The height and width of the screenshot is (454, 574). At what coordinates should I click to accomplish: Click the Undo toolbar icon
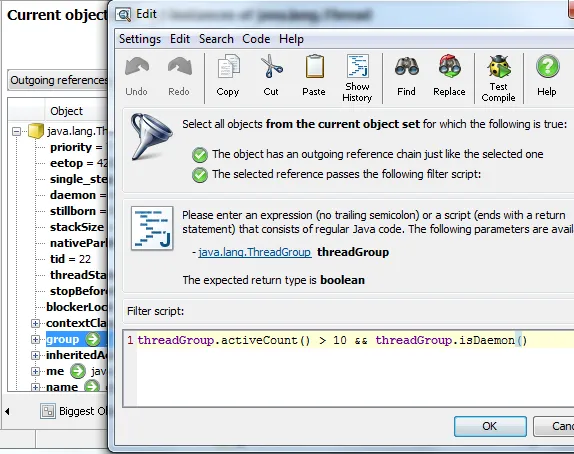137,67
